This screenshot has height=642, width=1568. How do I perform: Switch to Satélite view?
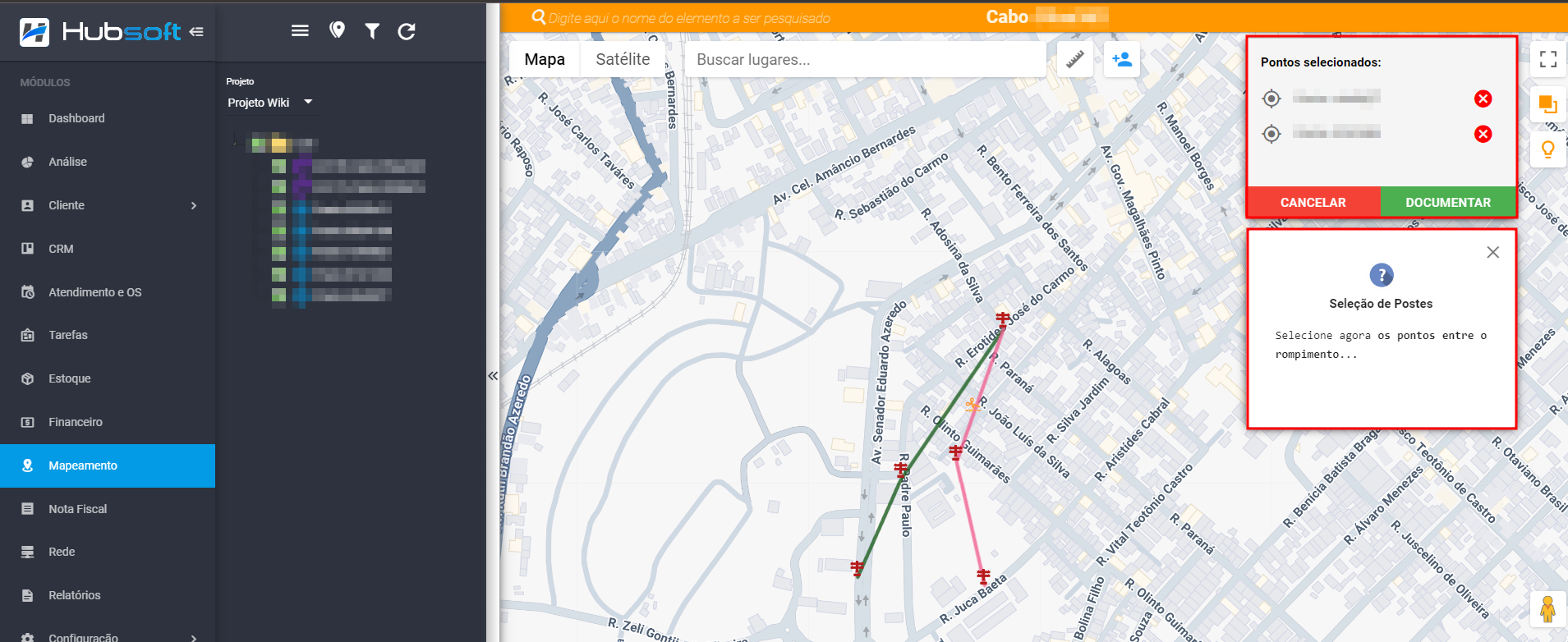click(x=623, y=59)
